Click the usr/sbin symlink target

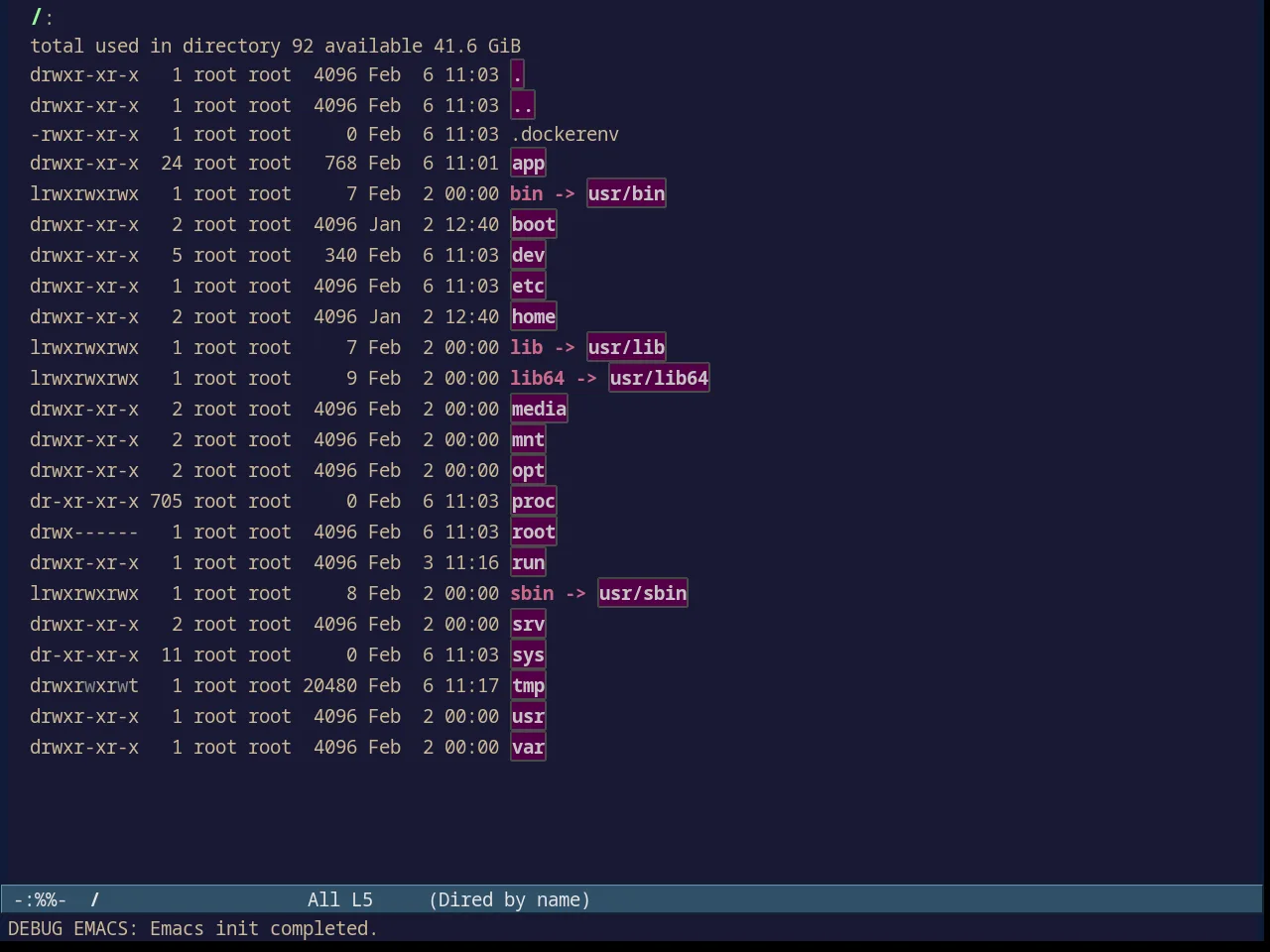(x=643, y=593)
